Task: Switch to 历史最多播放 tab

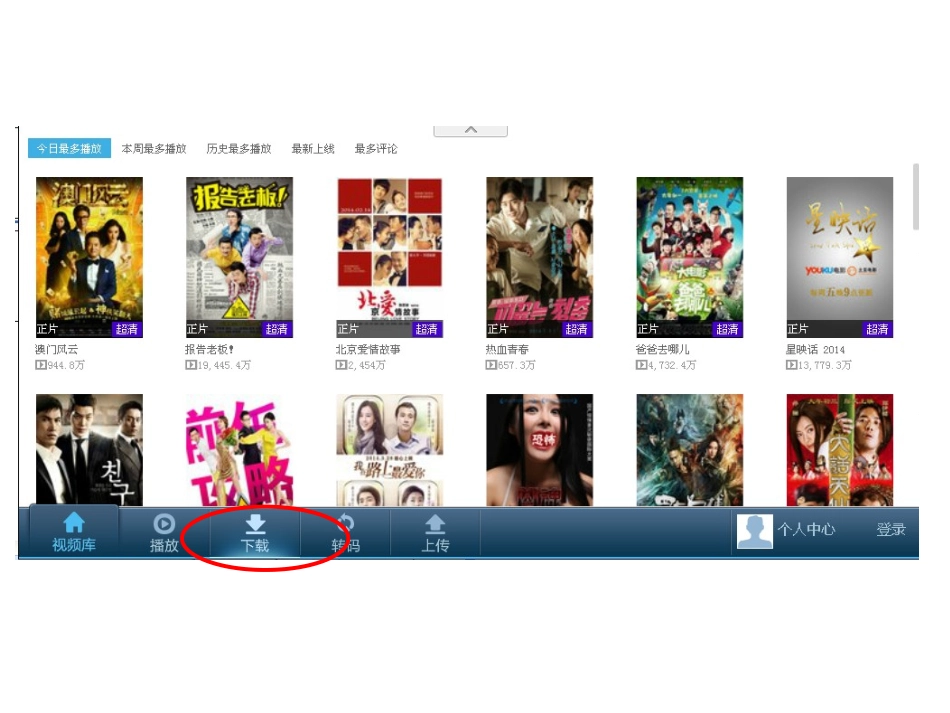Action: [x=239, y=148]
